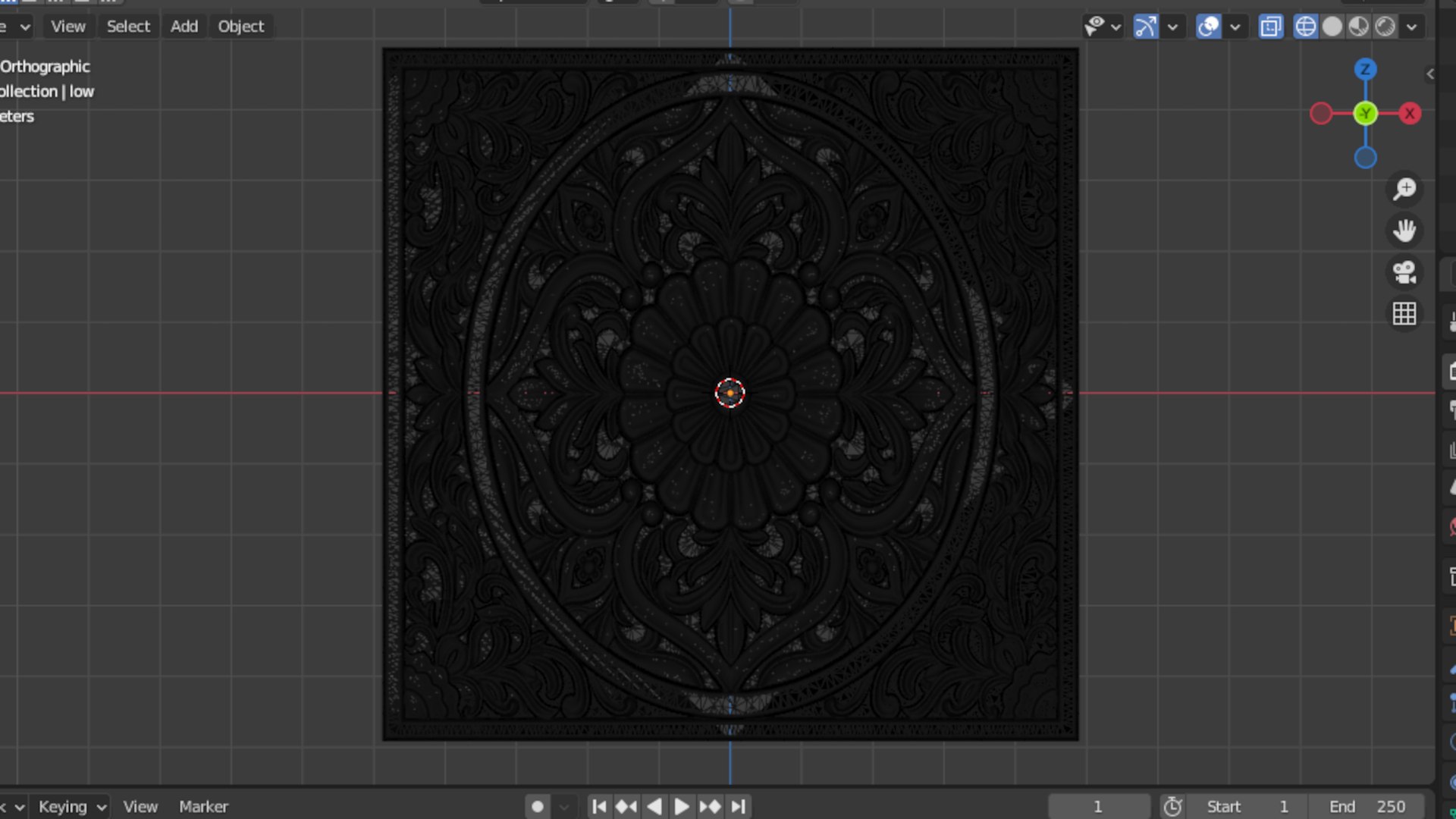Toggle preview range stopwatch icon
Screen dimensions: 1456x819
tap(1173, 807)
